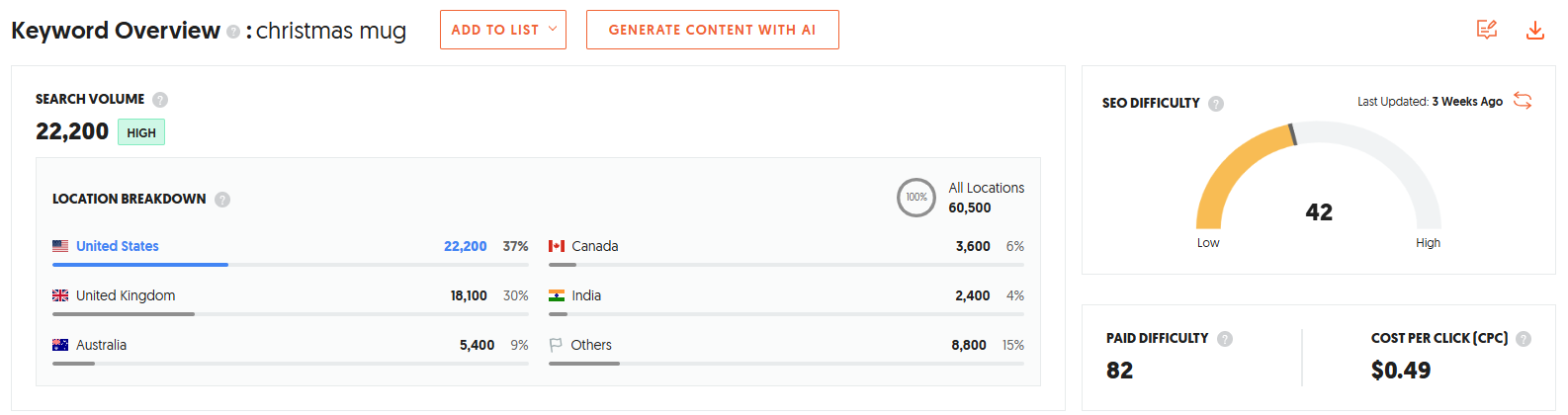Viewport: 1568px width, 415px height.
Task: Expand the Add to List dropdown
Action: point(502,30)
